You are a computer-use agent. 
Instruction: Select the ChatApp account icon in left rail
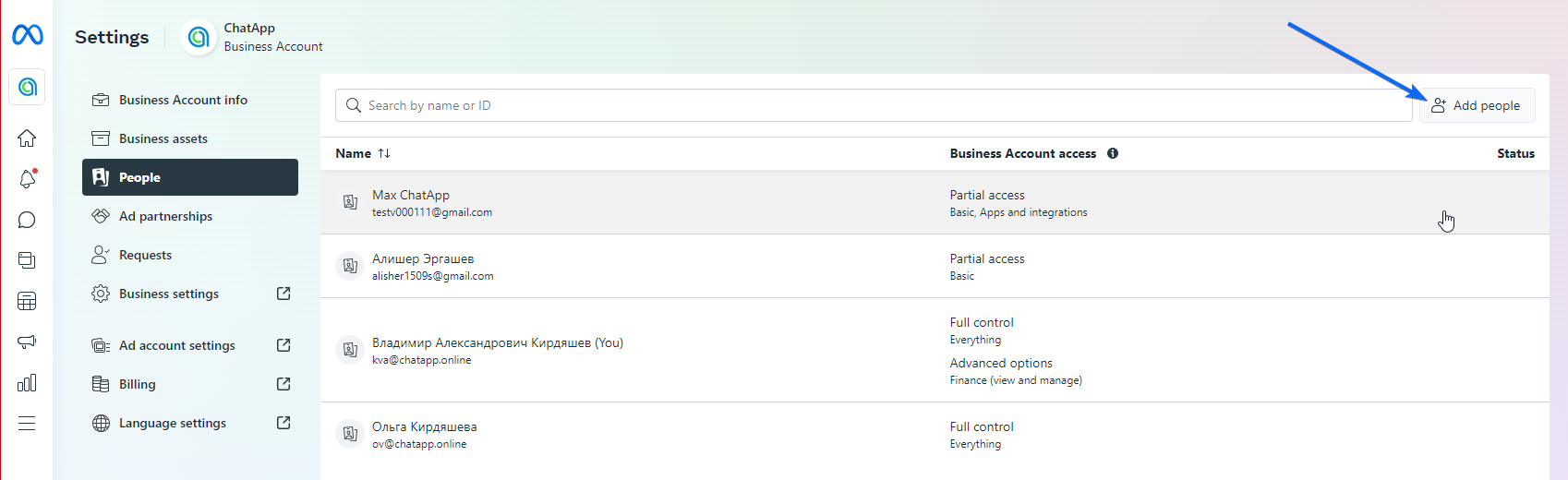point(27,87)
